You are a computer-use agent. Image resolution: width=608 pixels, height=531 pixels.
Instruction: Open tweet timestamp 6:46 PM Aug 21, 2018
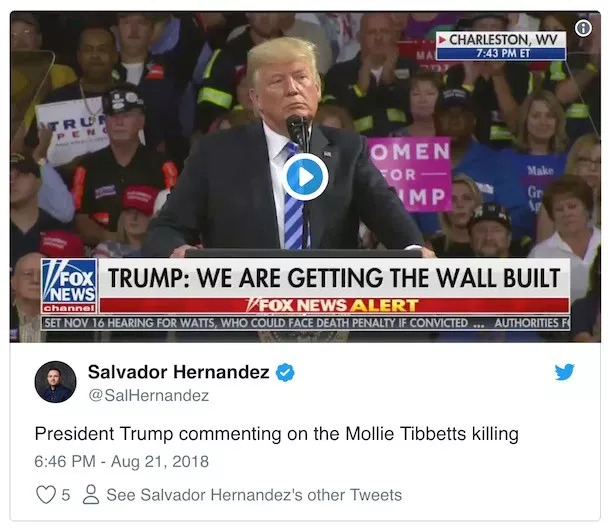click(121, 462)
